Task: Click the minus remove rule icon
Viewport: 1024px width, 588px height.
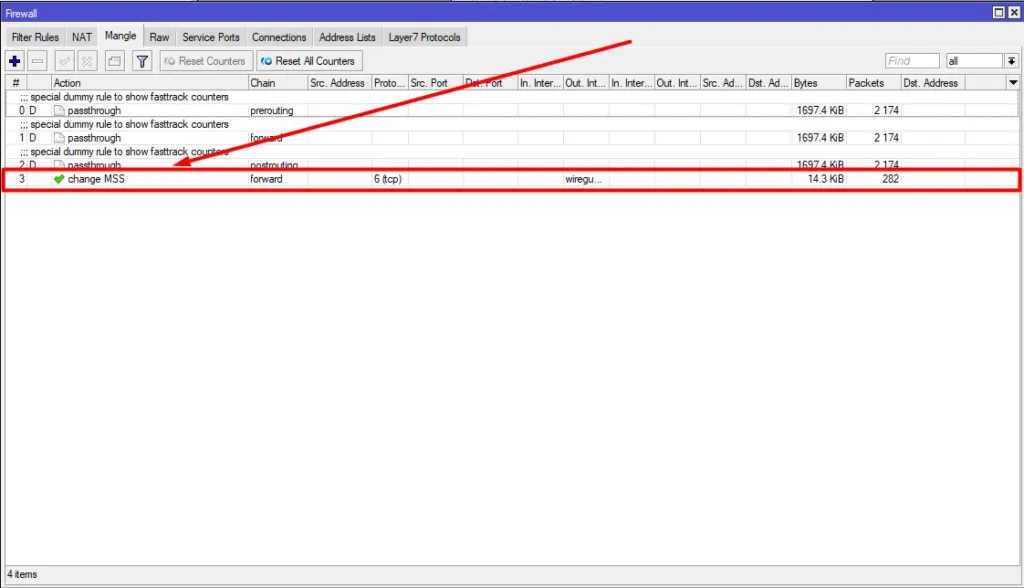Action: coord(37,61)
